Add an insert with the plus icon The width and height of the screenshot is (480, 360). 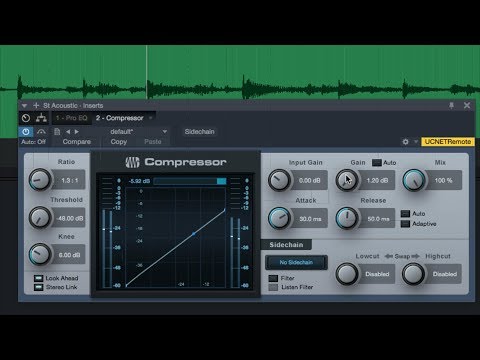[x=36, y=105]
